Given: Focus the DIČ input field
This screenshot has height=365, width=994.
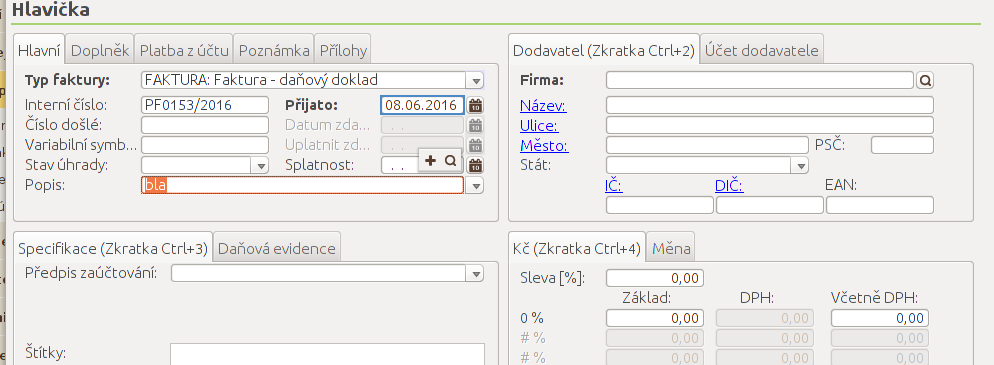Looking at the screenshot, I should pos(770,205).
